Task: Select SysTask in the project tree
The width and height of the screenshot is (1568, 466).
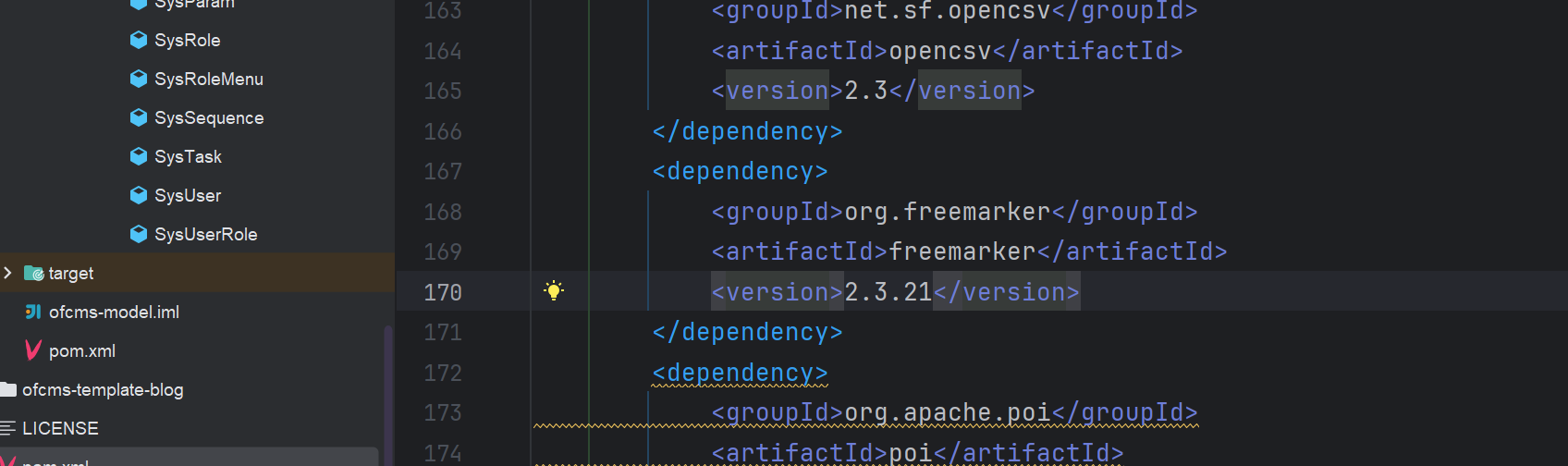Action: coord(188,157)
